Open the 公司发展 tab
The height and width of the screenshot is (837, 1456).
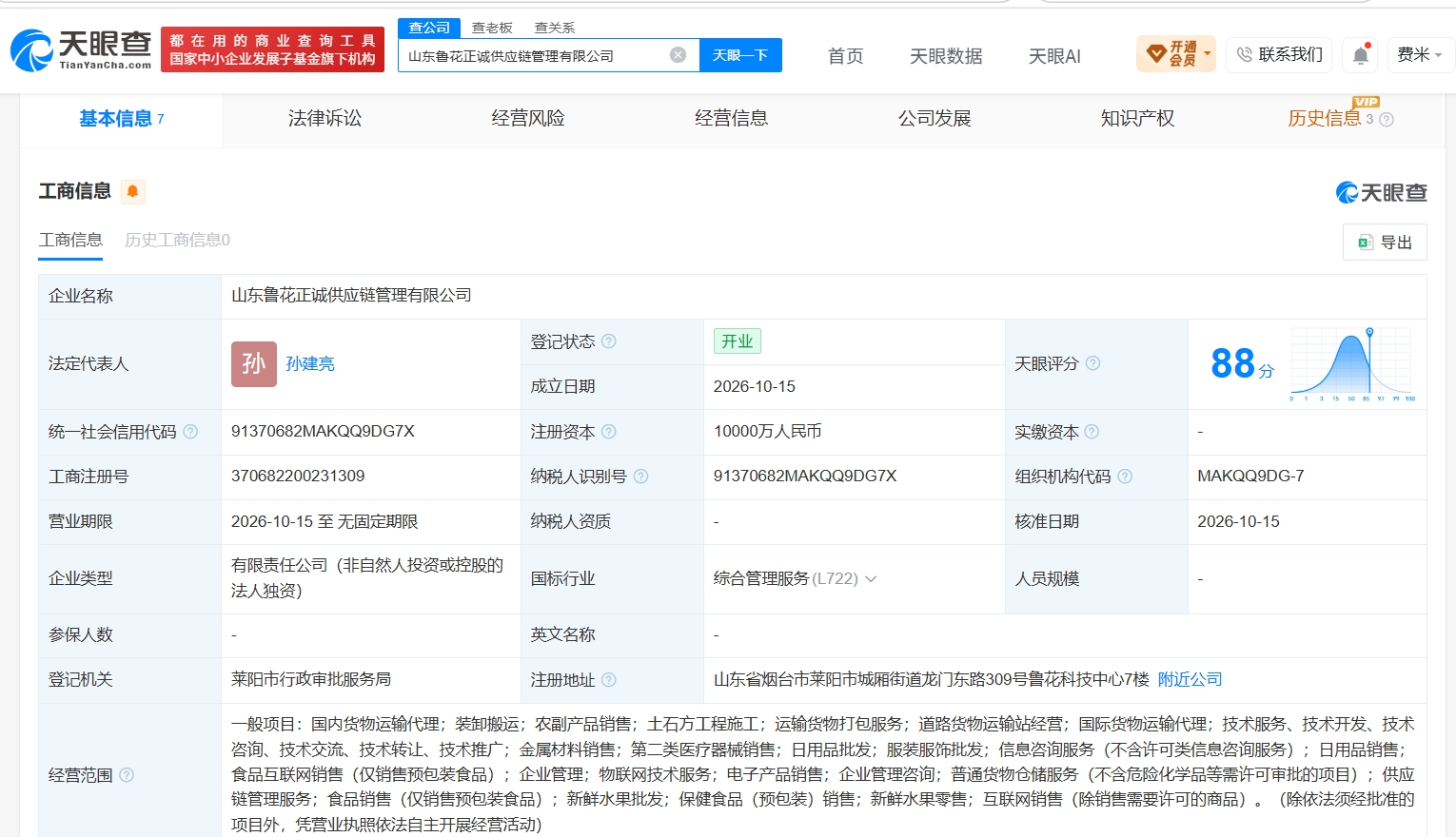coord(935,119)
